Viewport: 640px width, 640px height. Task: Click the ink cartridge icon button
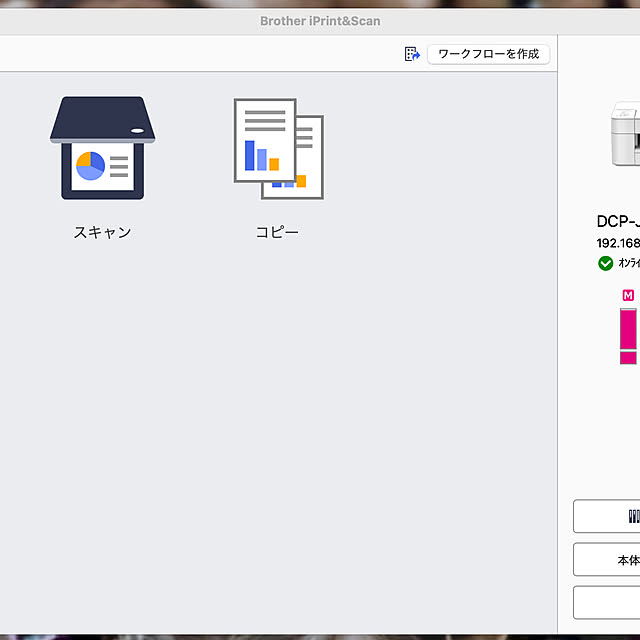pos(607,516)
